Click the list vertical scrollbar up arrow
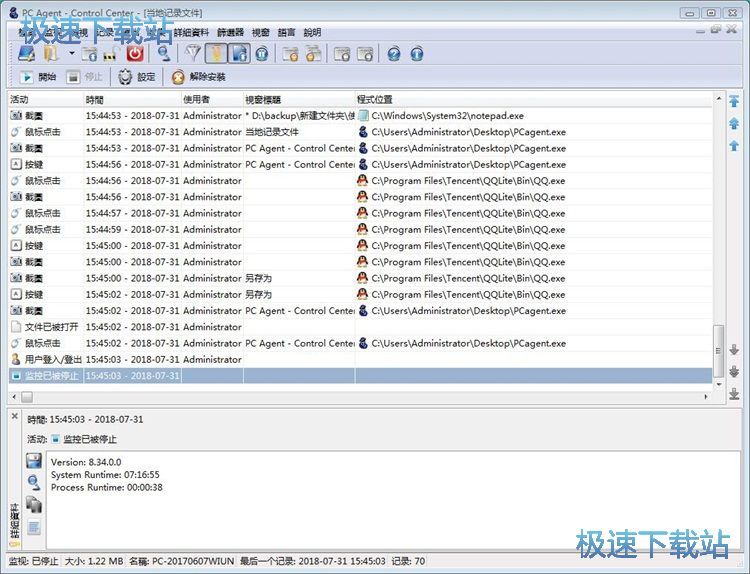Screen dimensions: 750x574 click(718, 99)
